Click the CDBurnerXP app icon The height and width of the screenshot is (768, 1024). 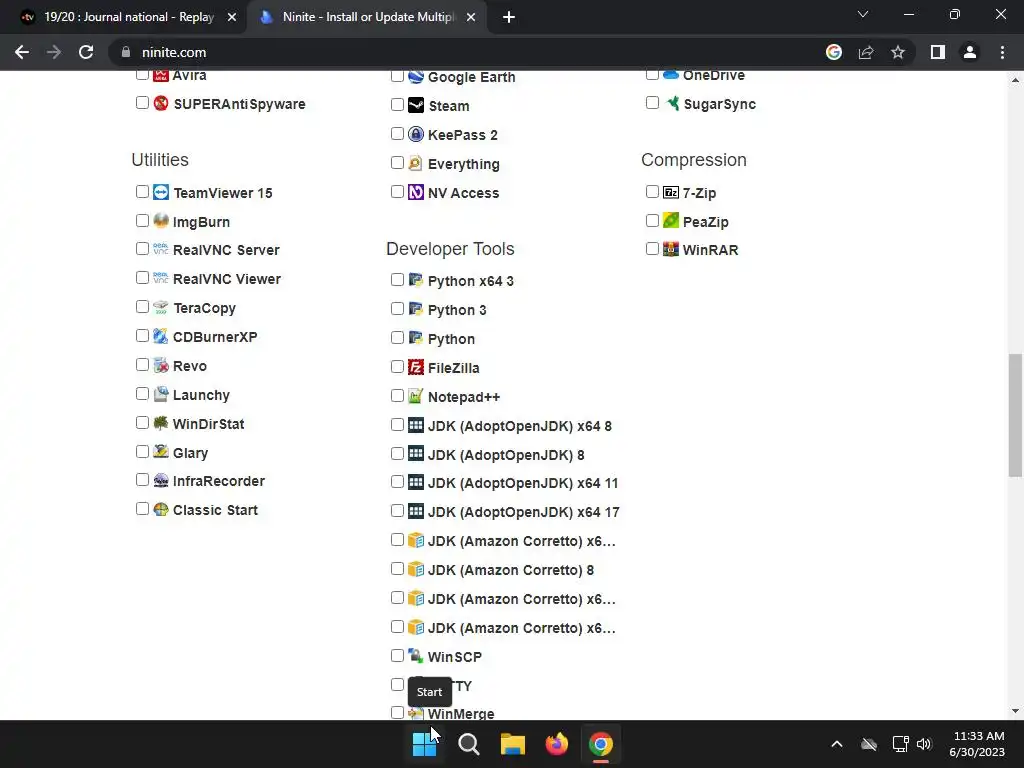(161, 336)
